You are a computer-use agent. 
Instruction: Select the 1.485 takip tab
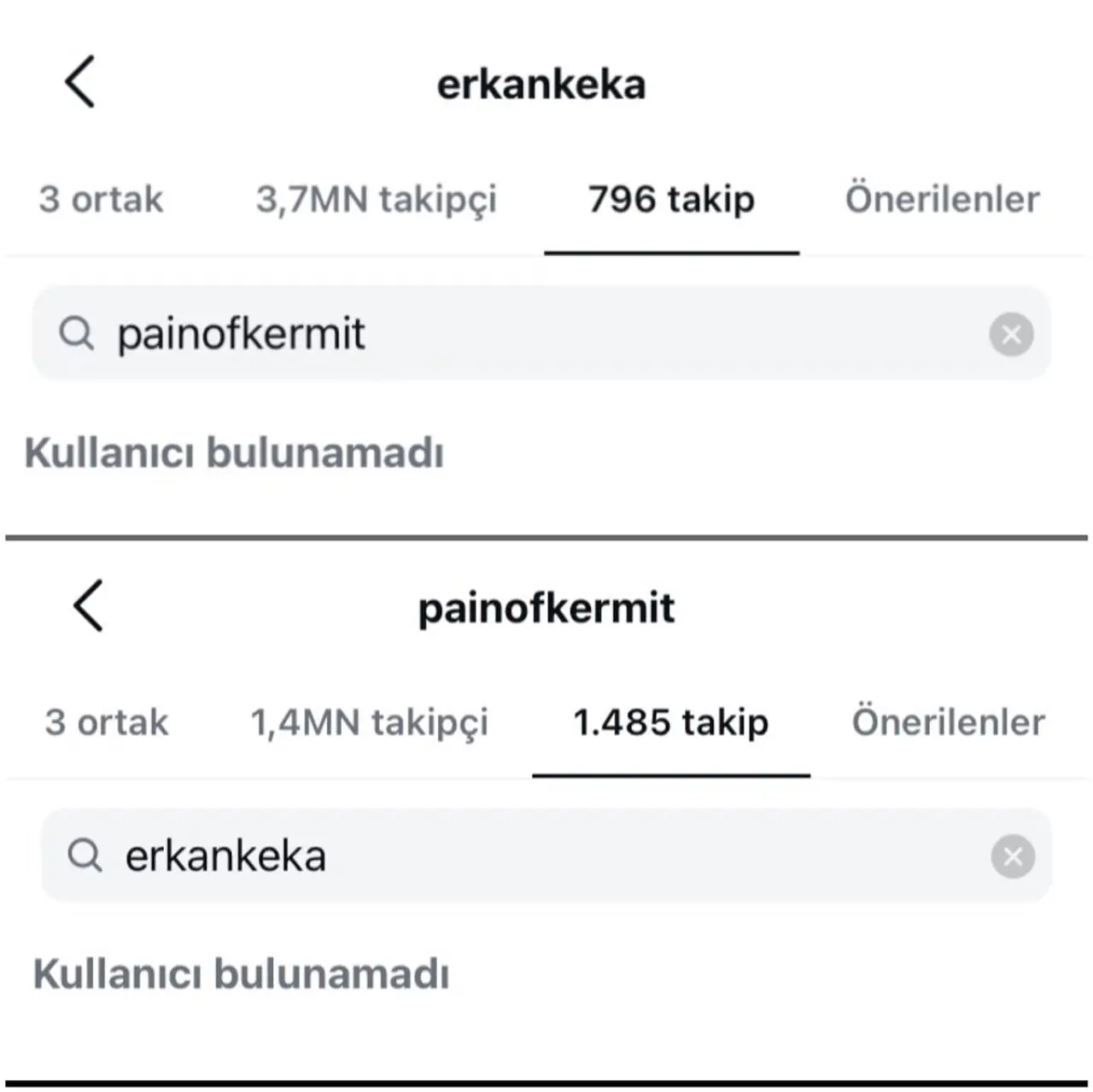tap(670, 722)
